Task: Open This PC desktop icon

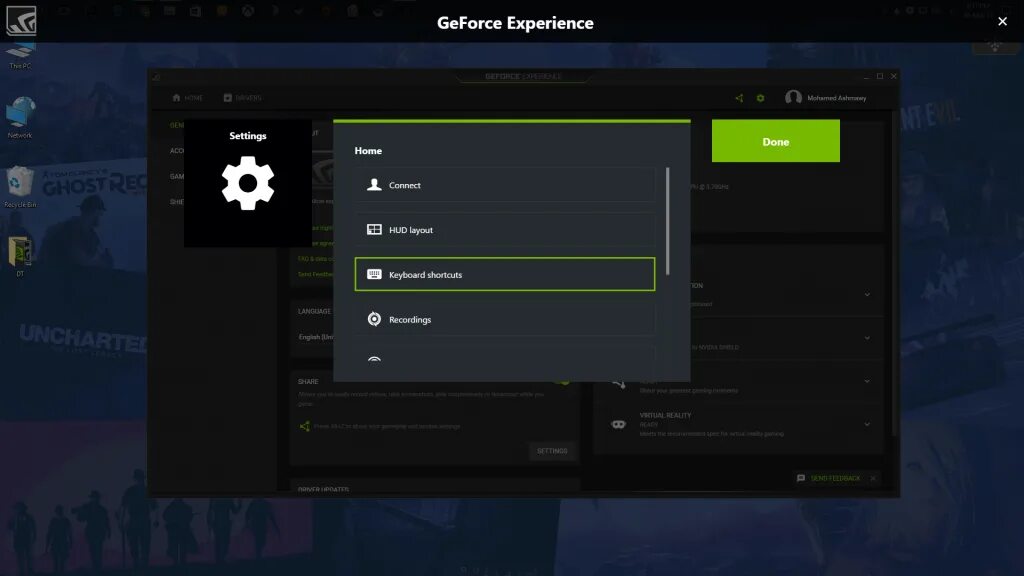Action: point(20,56)
